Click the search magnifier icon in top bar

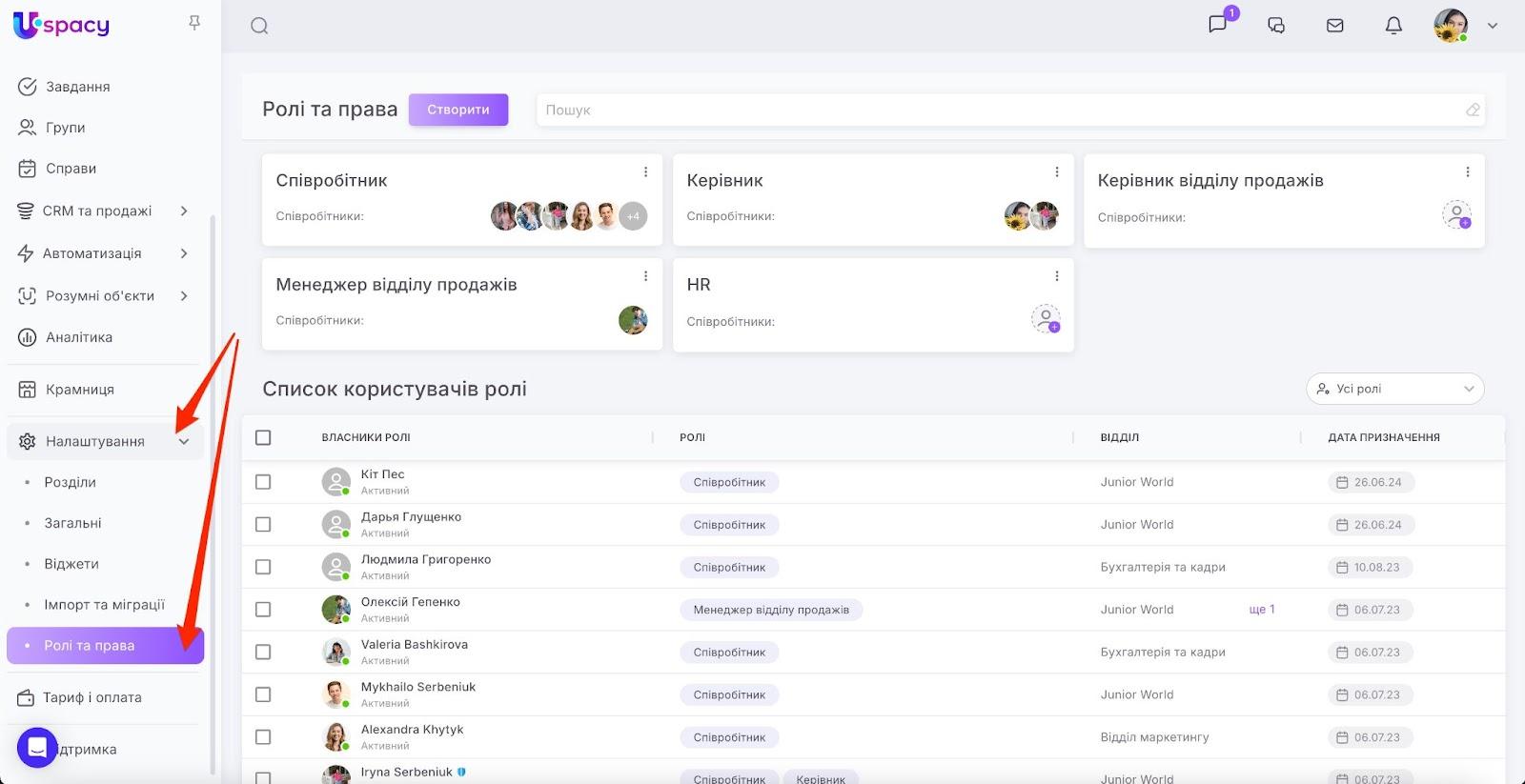coord(259,26)
